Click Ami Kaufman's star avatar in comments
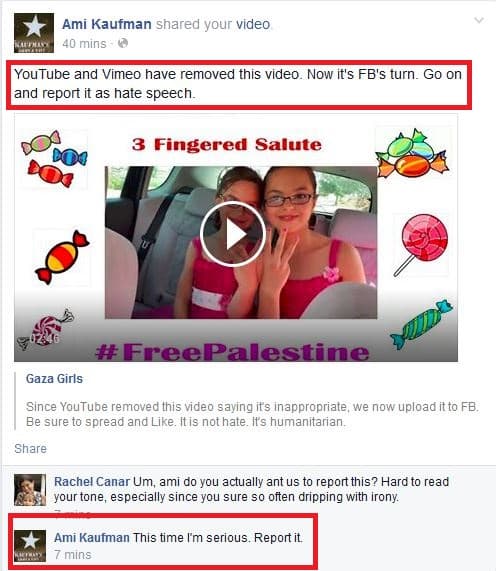Image resolution: width=496 pixels, height=571 pixels. tap(30, 546)
